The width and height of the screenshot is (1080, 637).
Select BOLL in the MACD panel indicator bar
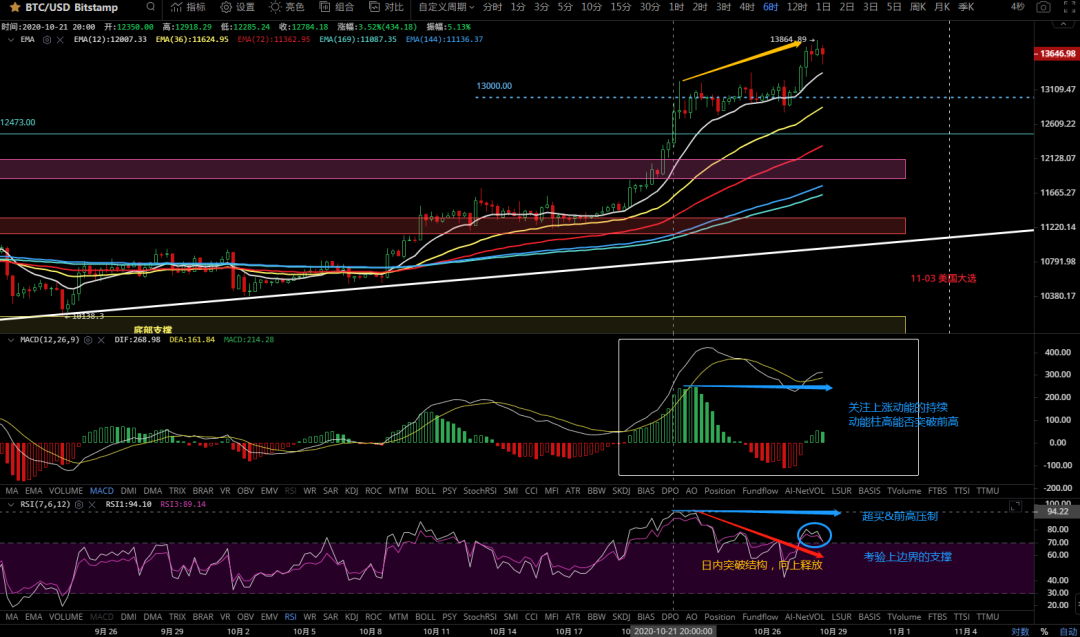coord(425,491)
